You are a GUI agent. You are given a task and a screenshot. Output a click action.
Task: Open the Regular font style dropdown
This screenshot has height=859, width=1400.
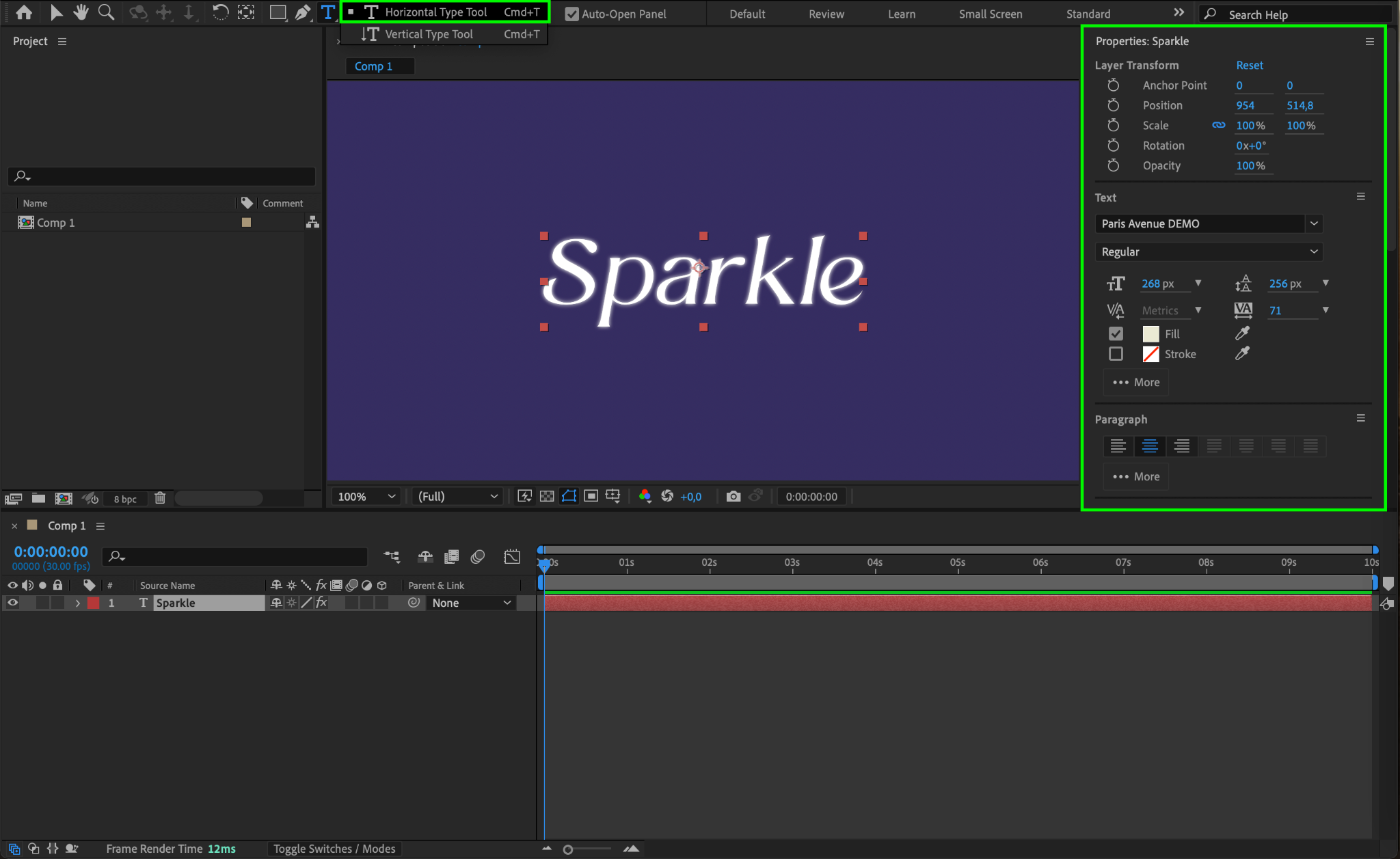coord(1208,251)
